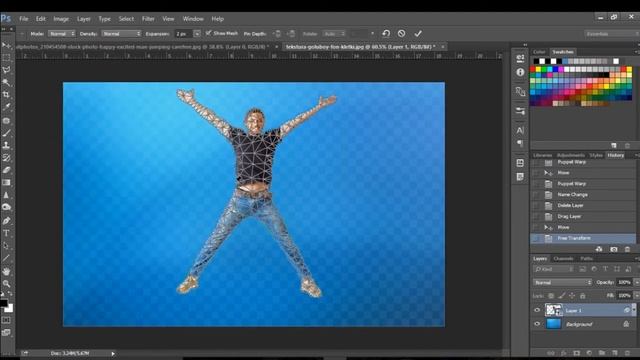640x360 pixels.
Task: Toggle lock position for layer
Action: [x=572, y=296]
